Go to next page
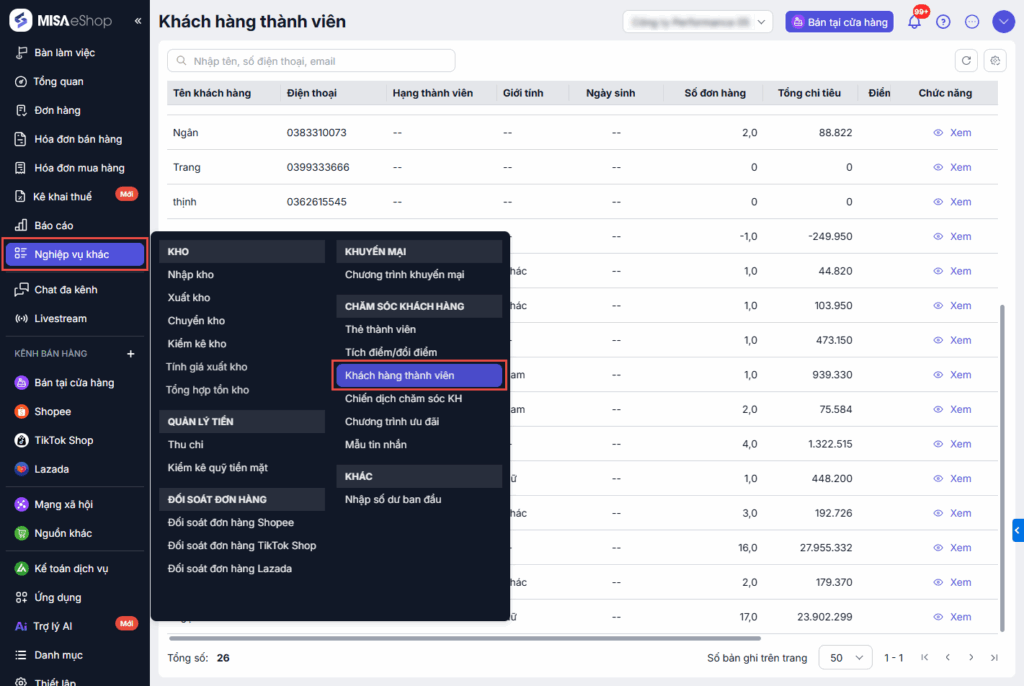 (971, 657)
